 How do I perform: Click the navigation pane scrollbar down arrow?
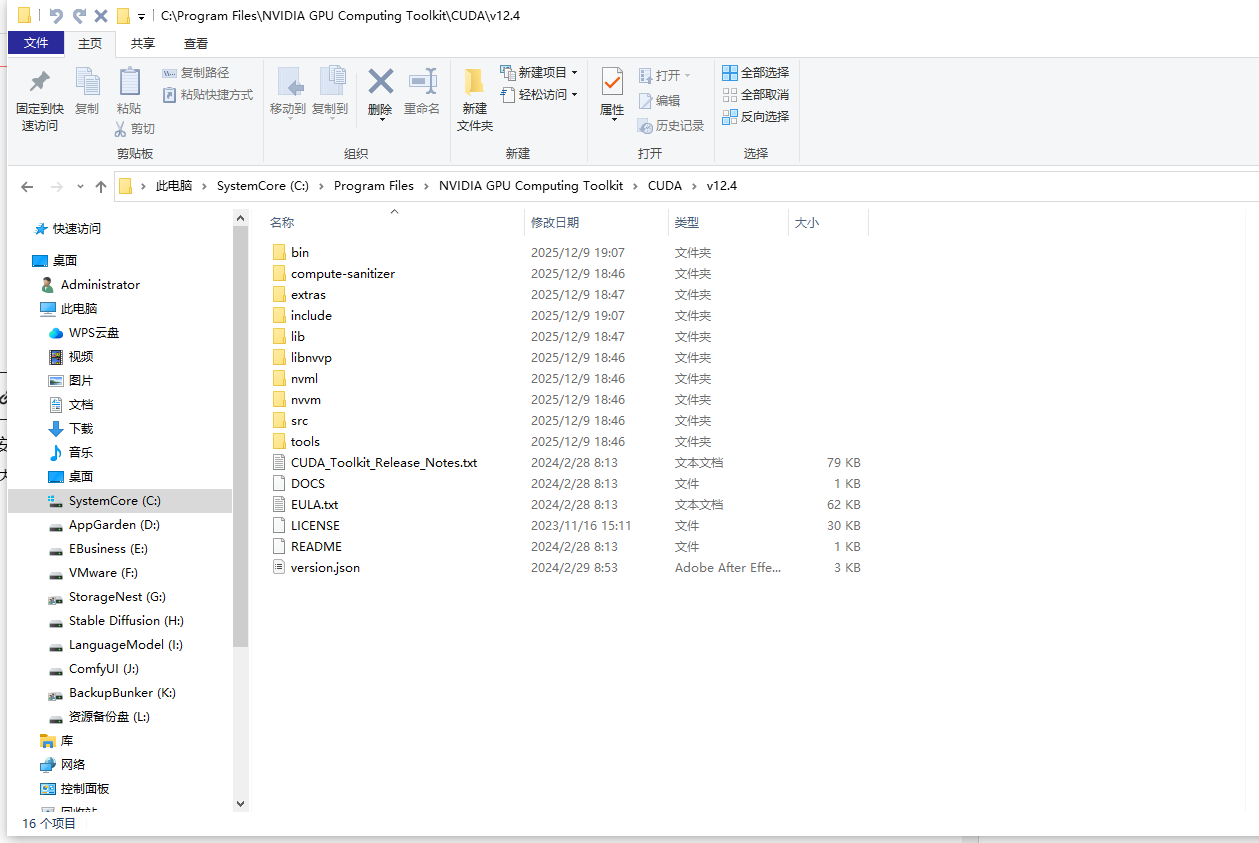(240, 803)
